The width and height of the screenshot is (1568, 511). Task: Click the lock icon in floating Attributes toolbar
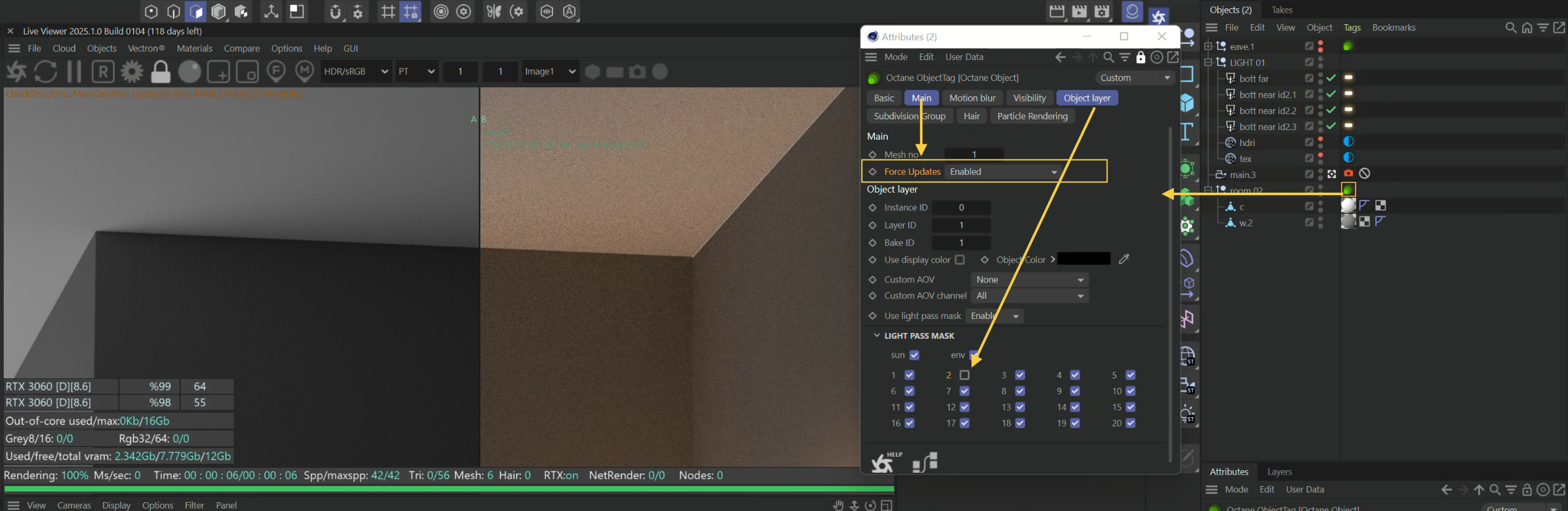coord(1141,57)
